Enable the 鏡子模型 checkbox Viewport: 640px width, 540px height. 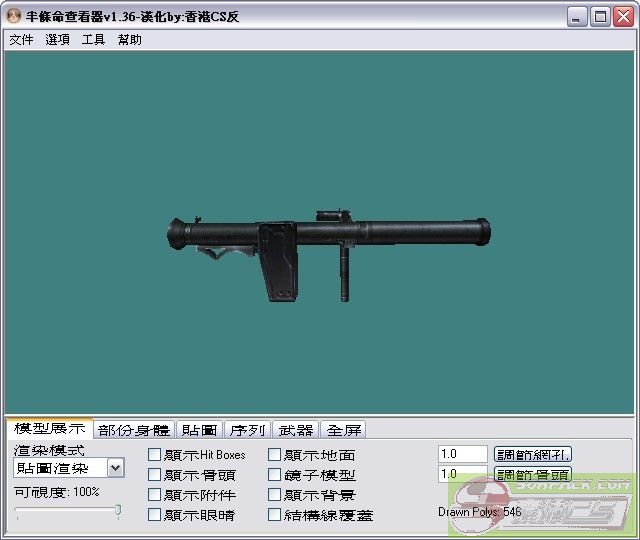275,475
